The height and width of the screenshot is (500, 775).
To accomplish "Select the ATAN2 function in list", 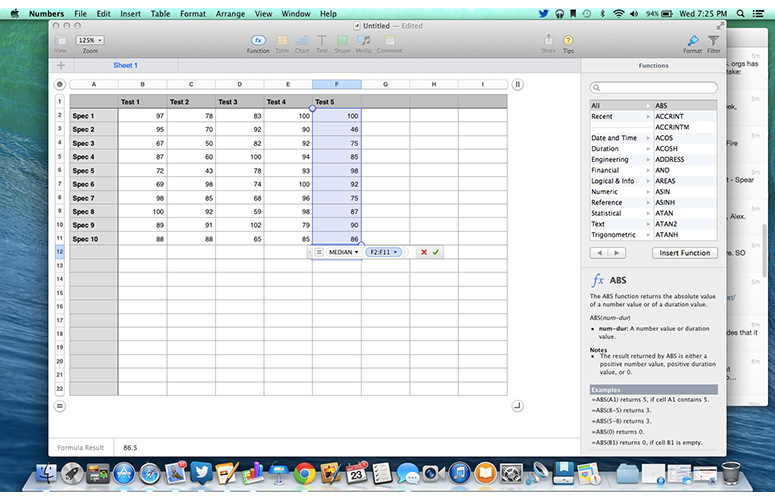I will tap(685, 224).
